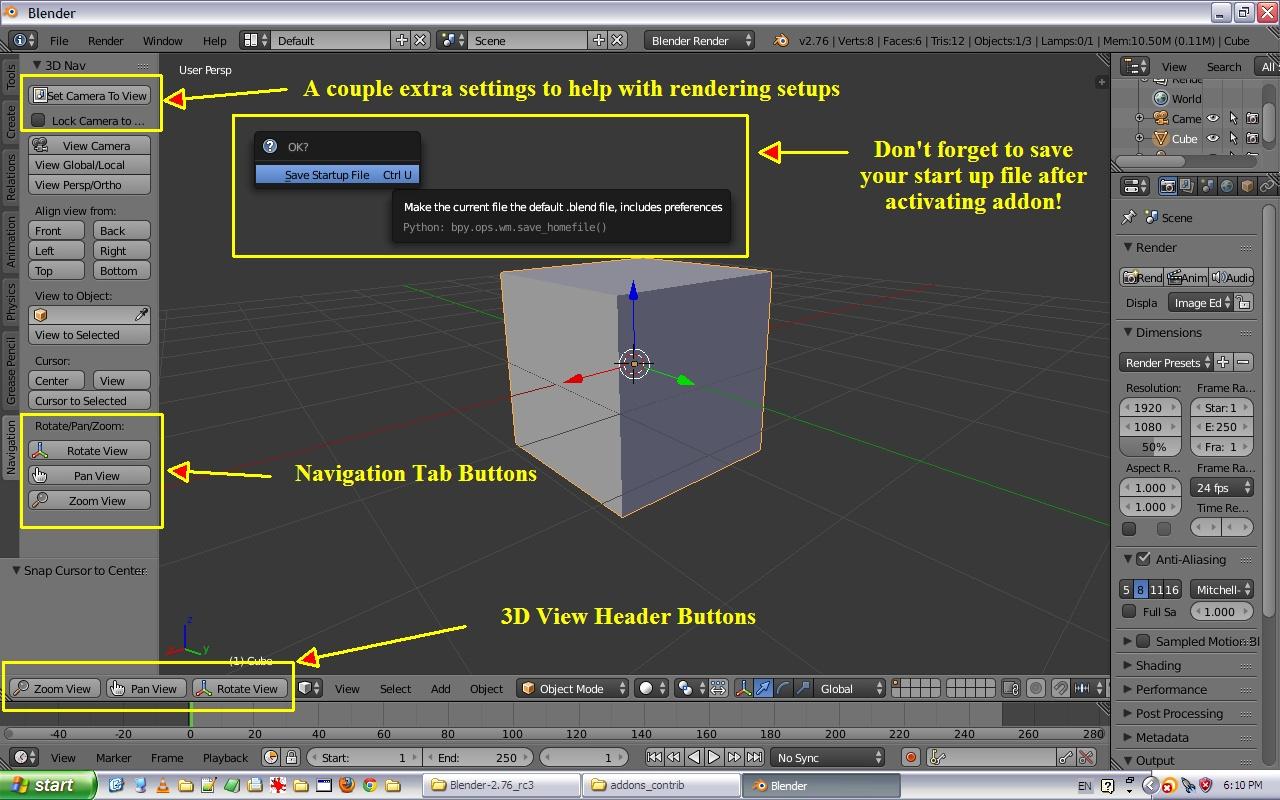Click the auto keyframe record button

910,757
